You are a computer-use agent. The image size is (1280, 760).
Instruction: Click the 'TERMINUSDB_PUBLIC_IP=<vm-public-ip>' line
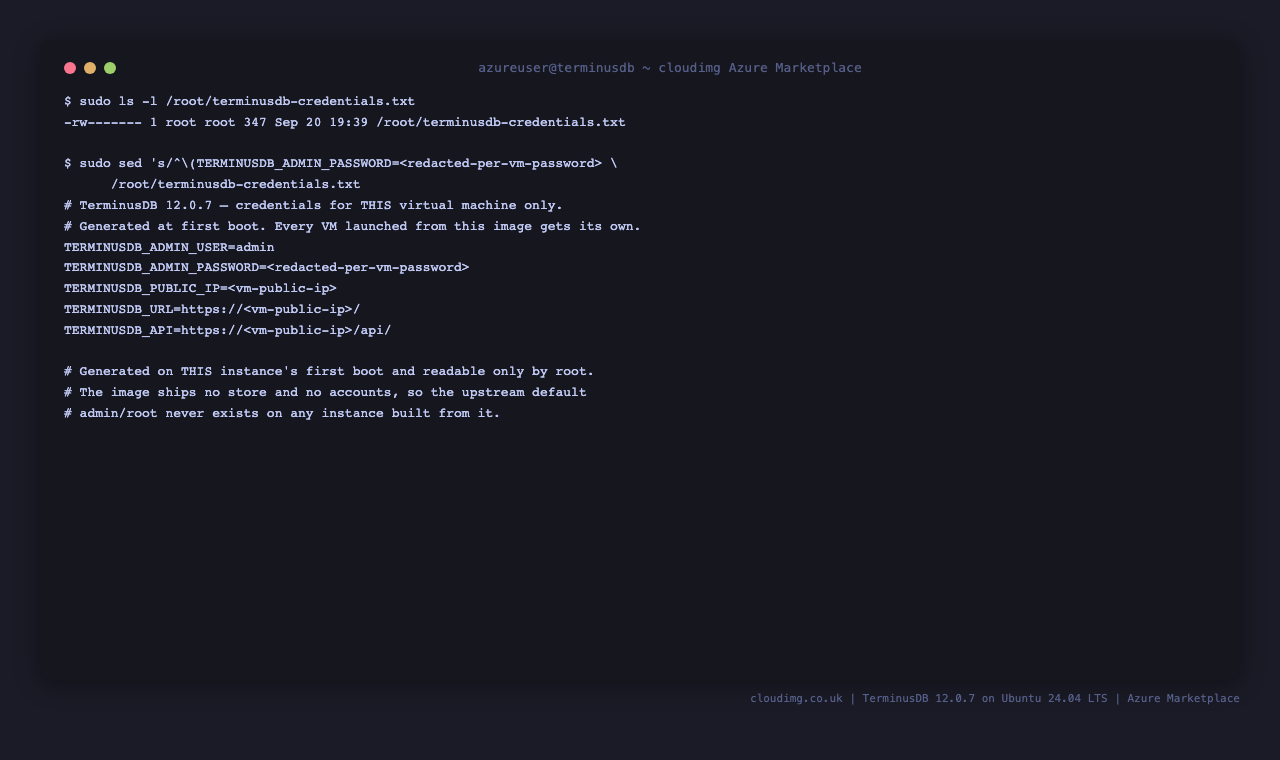(x=200, y=289)
